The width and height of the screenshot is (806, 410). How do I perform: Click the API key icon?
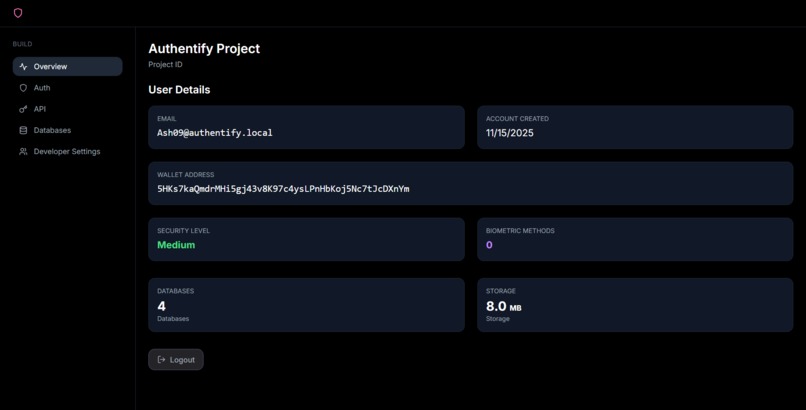pos(23,109)
